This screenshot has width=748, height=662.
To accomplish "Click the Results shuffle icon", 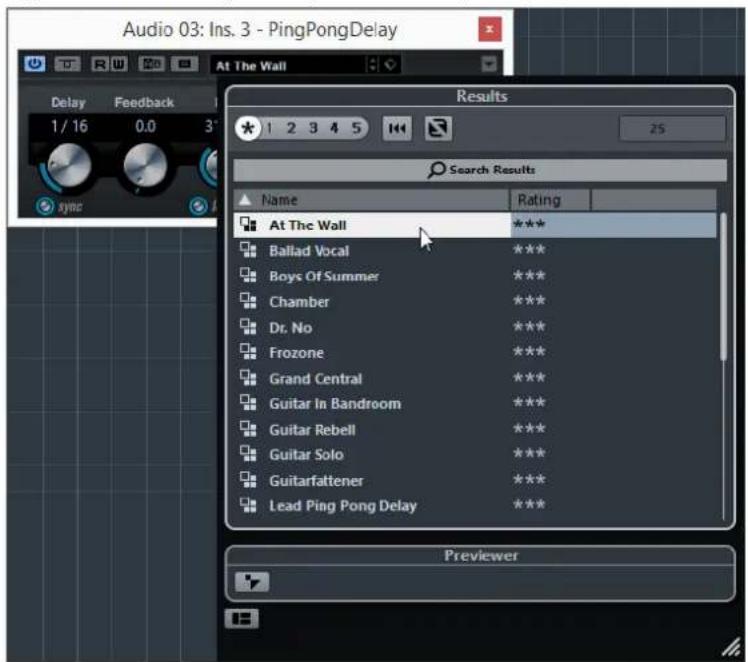I will coord(438,128).
